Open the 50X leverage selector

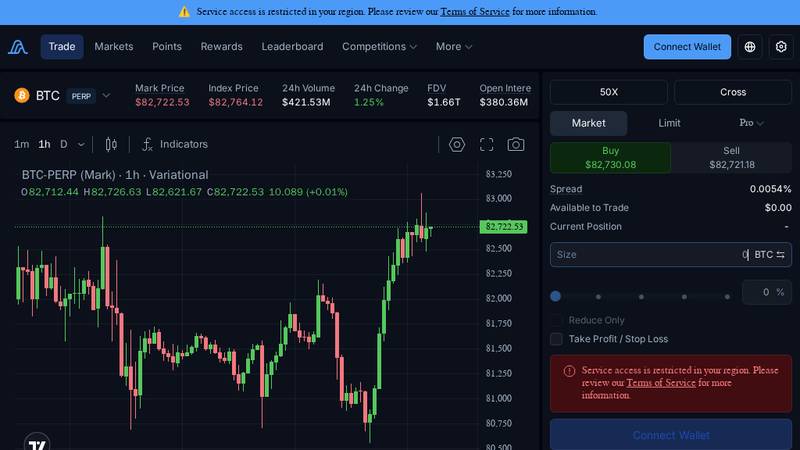click(609, 92)
